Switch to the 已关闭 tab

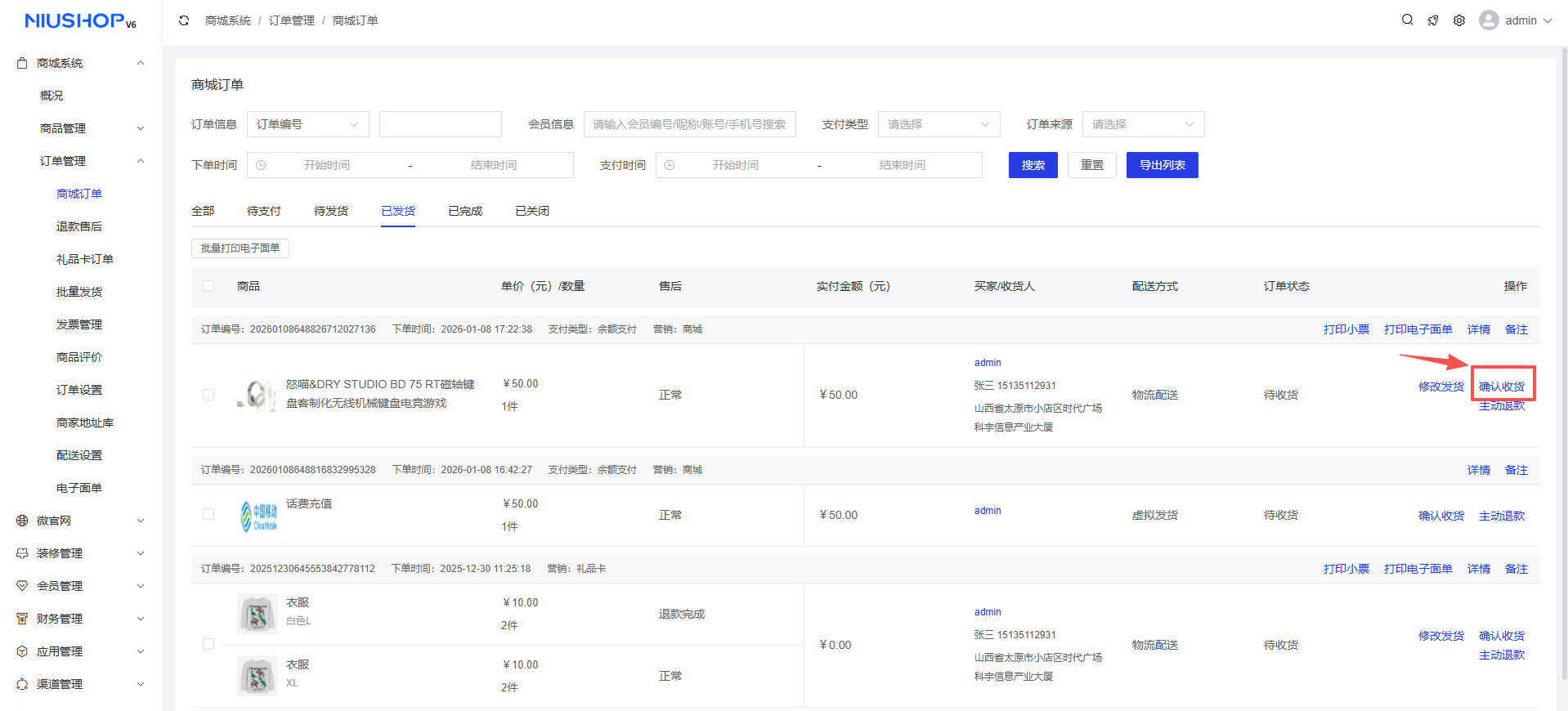coord(532,211)
